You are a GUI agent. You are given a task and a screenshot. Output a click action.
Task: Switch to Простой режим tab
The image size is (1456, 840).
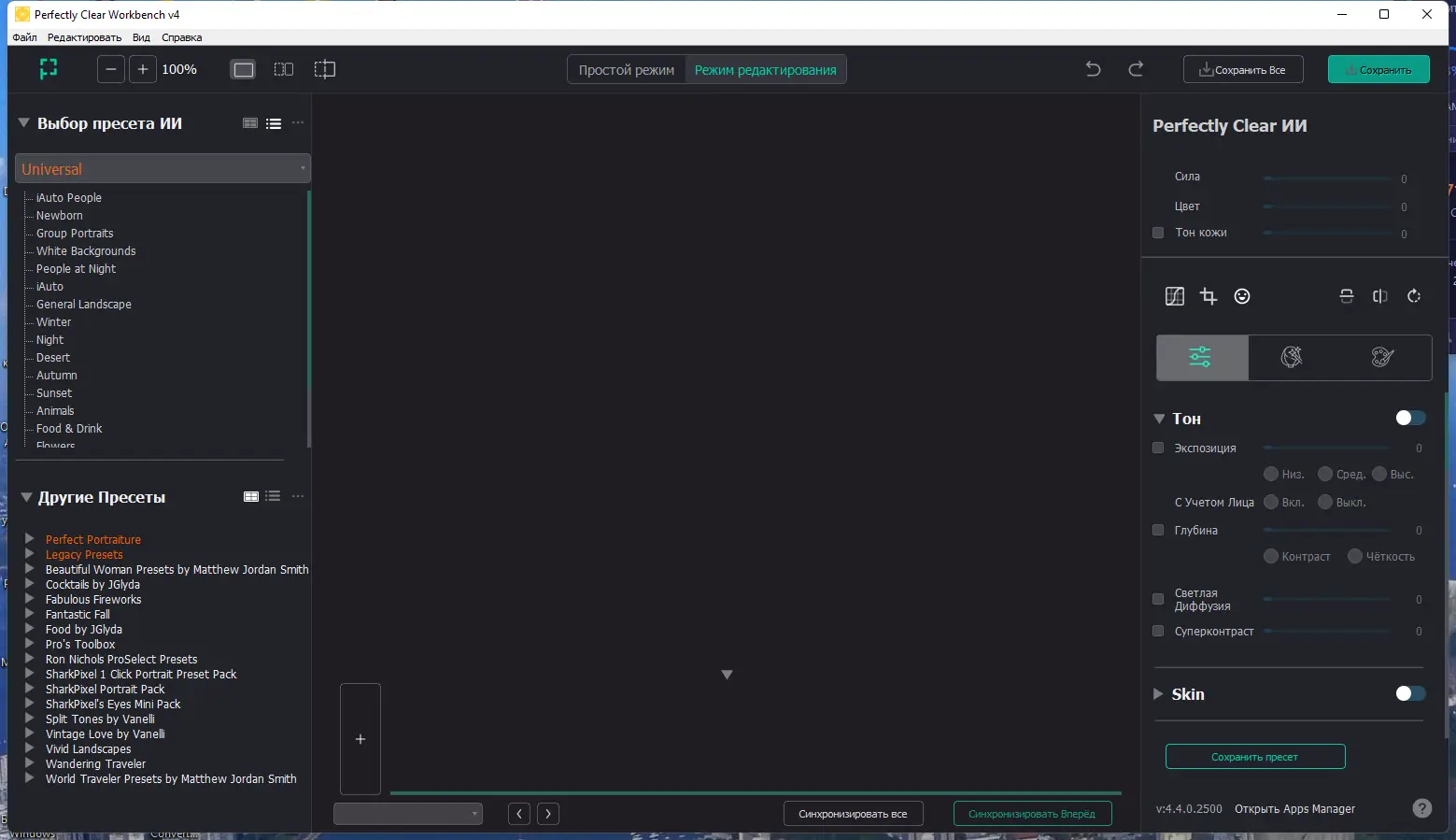click(x=627, y=70)
